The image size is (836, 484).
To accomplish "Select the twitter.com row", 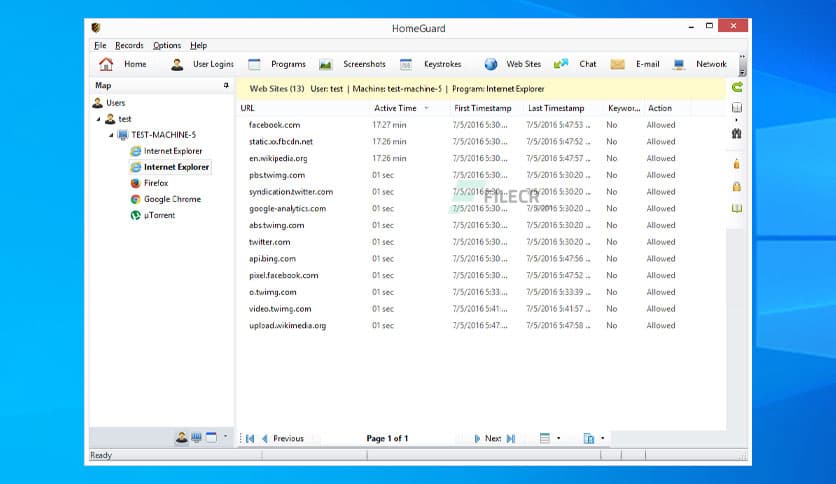I will click(481, 242).
